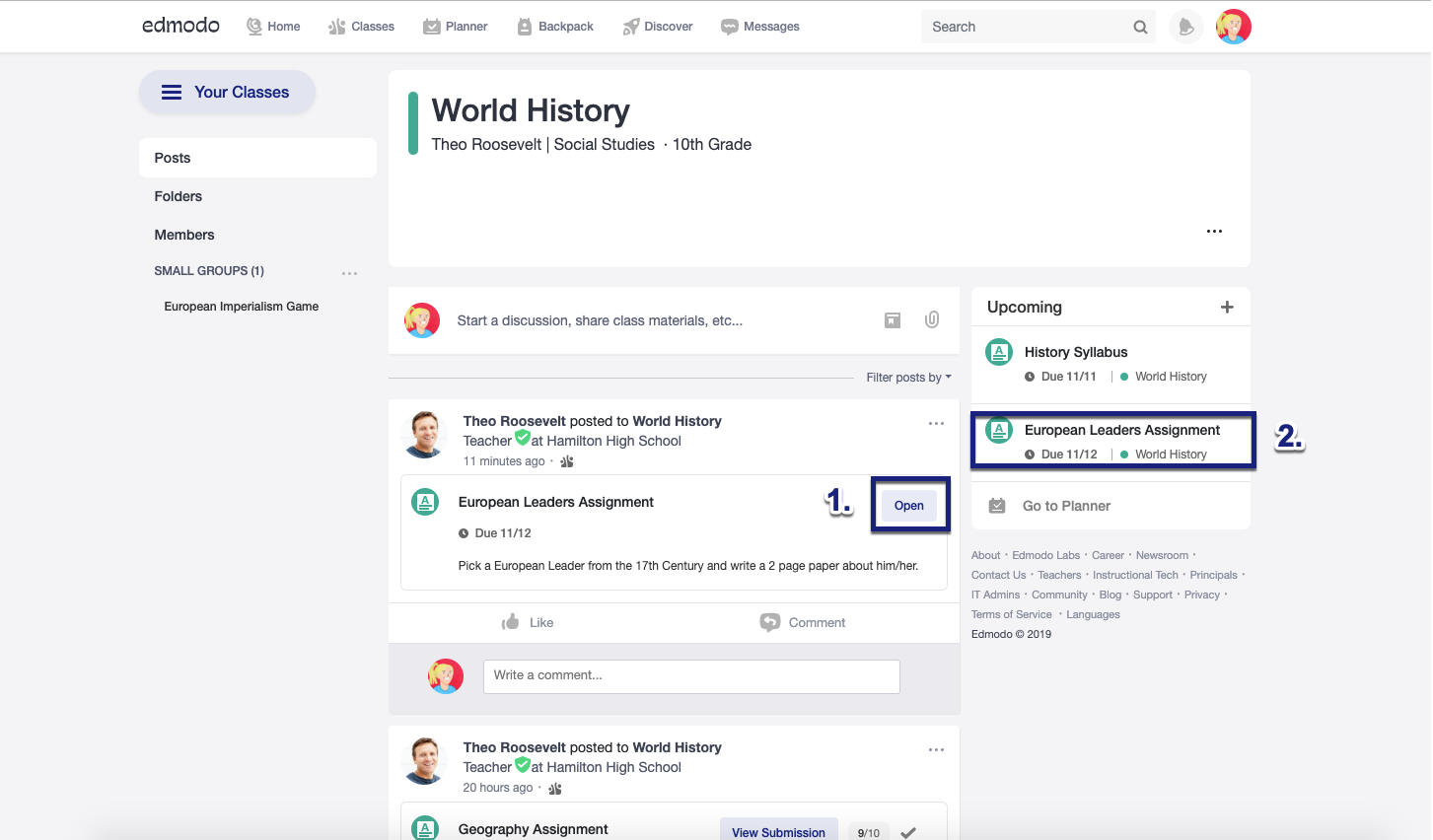Click the Geography Assignment checkmark icon

(908, 833)
